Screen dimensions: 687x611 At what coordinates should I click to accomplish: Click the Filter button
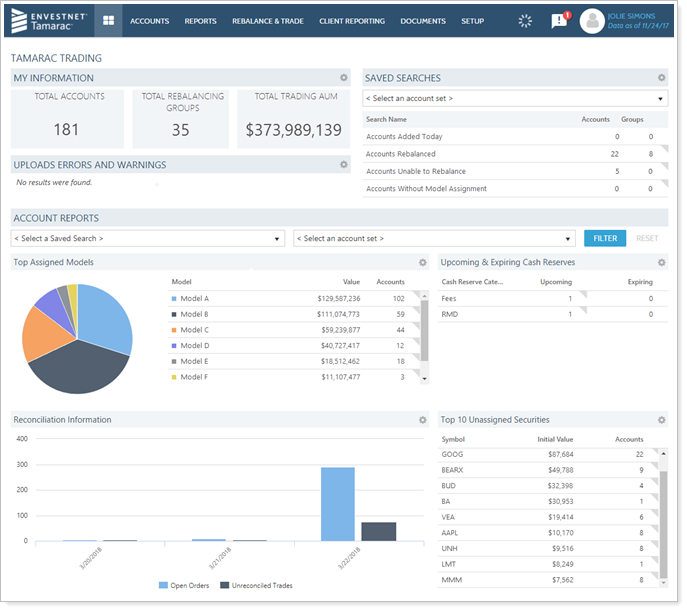click(604, 239)
